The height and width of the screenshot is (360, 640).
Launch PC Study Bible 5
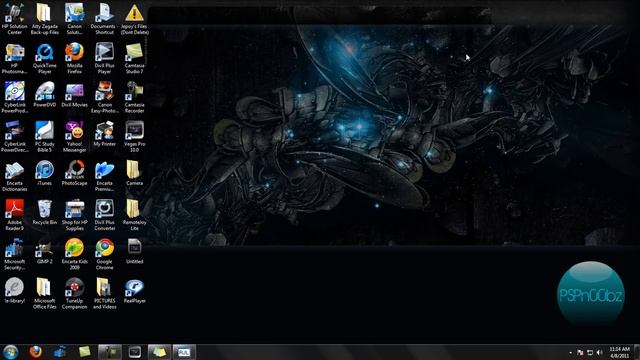pos(44,137)
